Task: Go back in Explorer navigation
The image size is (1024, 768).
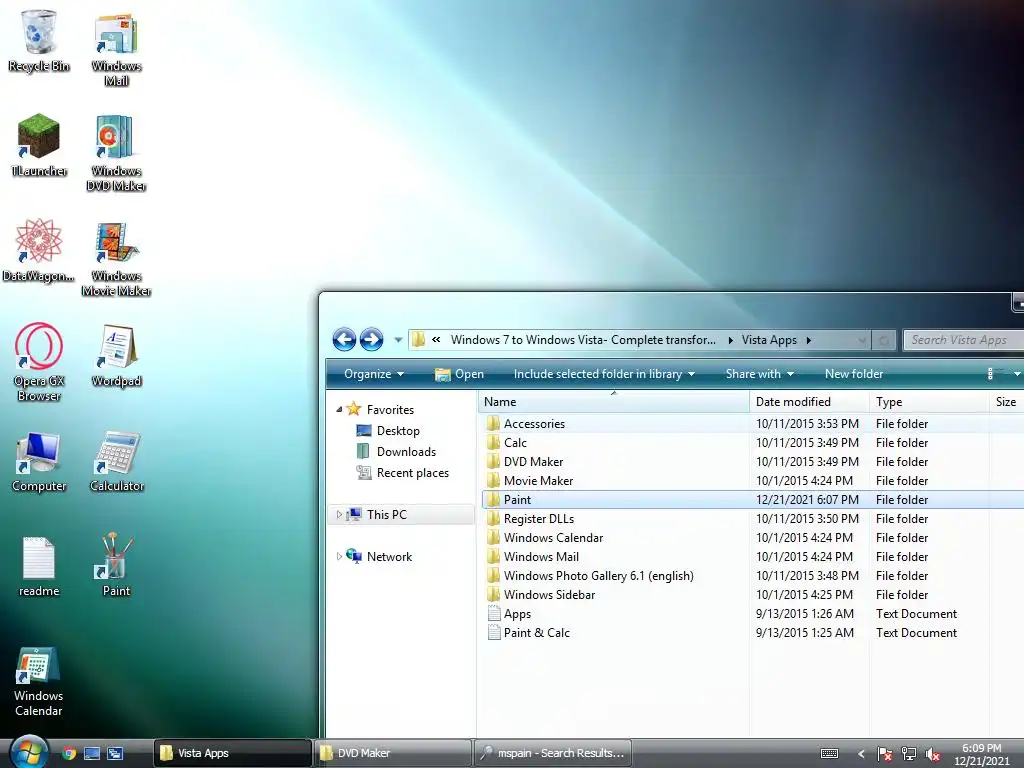Action: click(x=344, y=340)
